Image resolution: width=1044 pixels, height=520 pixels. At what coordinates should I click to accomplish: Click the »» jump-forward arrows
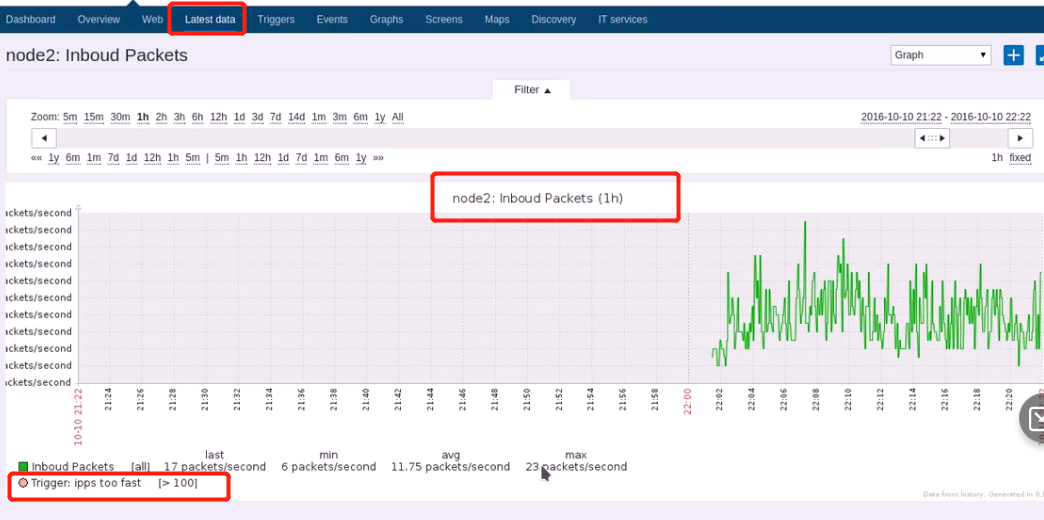tap(378, 158)
